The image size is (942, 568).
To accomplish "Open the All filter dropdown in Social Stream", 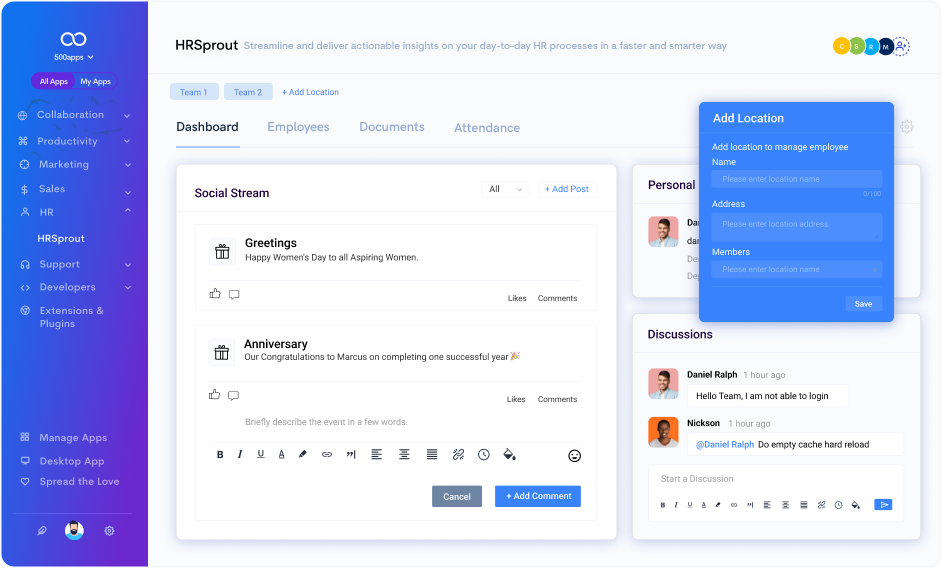I will (505, 189).
